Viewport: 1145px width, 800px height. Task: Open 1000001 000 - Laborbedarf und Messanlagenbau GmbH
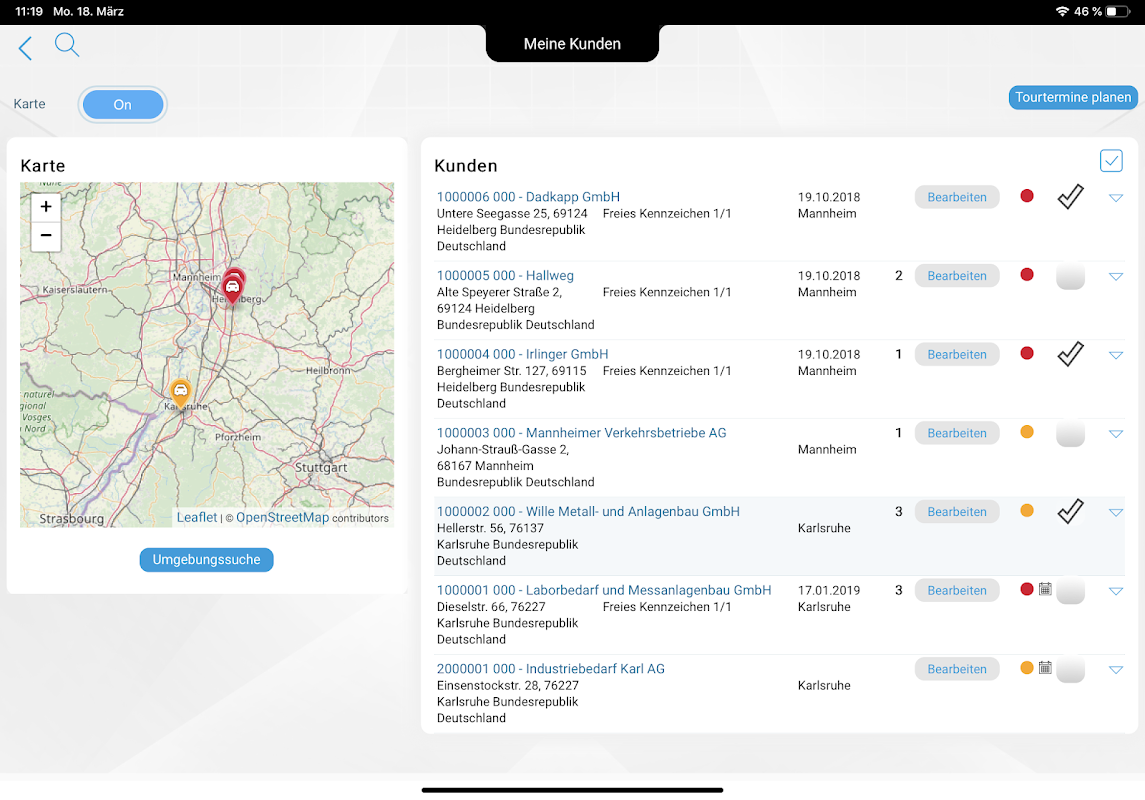(604, 590)
